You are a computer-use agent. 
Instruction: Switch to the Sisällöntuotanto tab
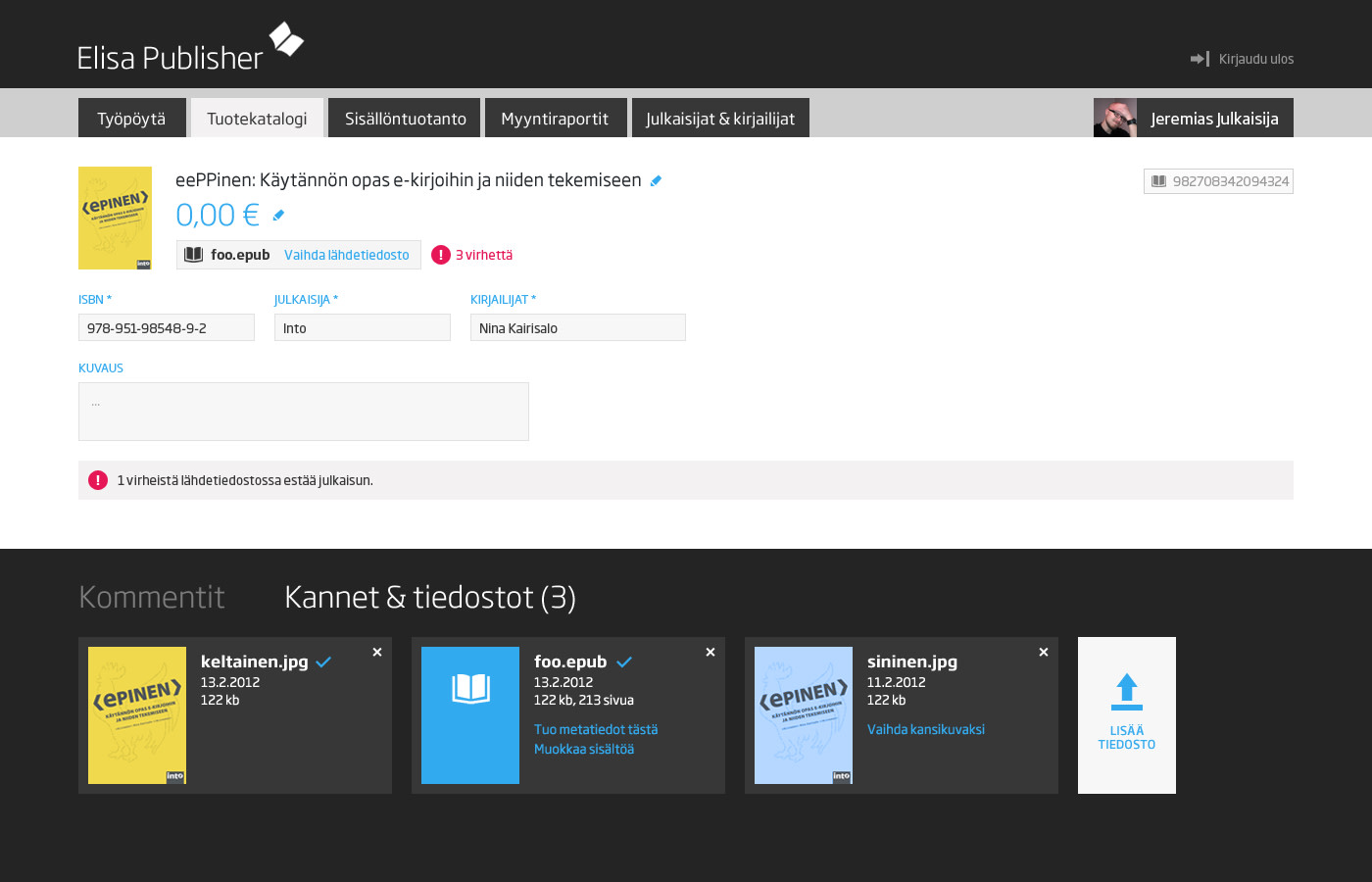(404, 118)
